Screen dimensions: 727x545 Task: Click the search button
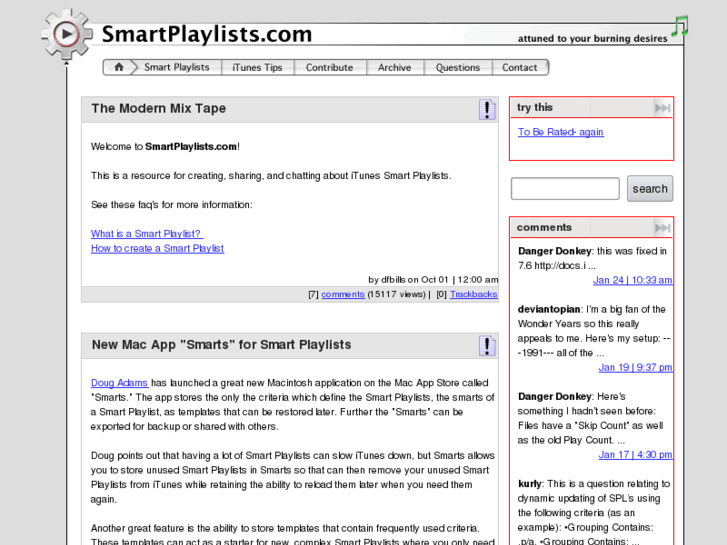click(650, 189)
